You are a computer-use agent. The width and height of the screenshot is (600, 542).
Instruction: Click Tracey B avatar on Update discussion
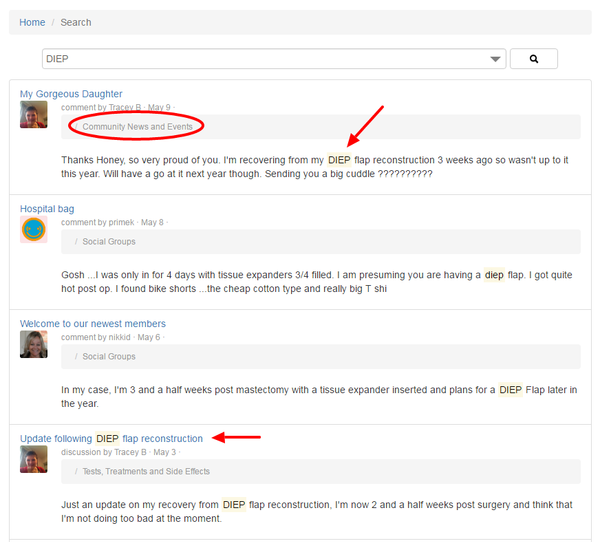click(x=34, y=459)
